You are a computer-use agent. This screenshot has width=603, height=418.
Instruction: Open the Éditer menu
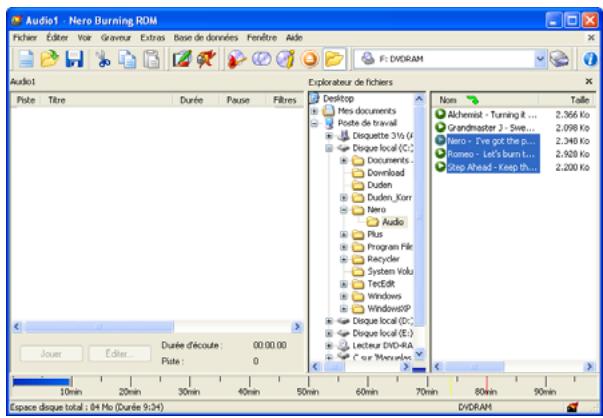tap(57, 38)
